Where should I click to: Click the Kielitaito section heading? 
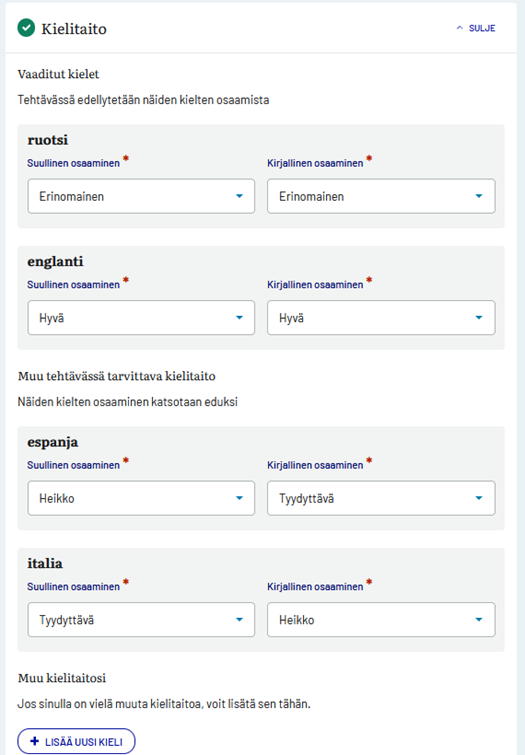click(74, 29)
